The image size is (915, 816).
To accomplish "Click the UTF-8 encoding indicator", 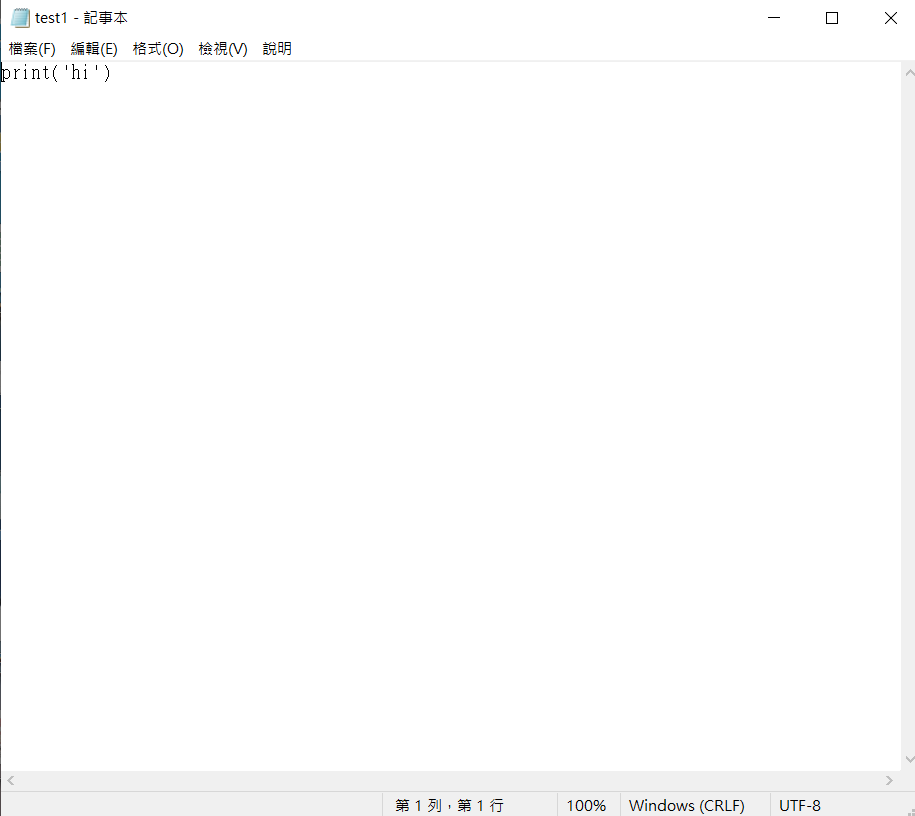I will (x=800, y=805).
